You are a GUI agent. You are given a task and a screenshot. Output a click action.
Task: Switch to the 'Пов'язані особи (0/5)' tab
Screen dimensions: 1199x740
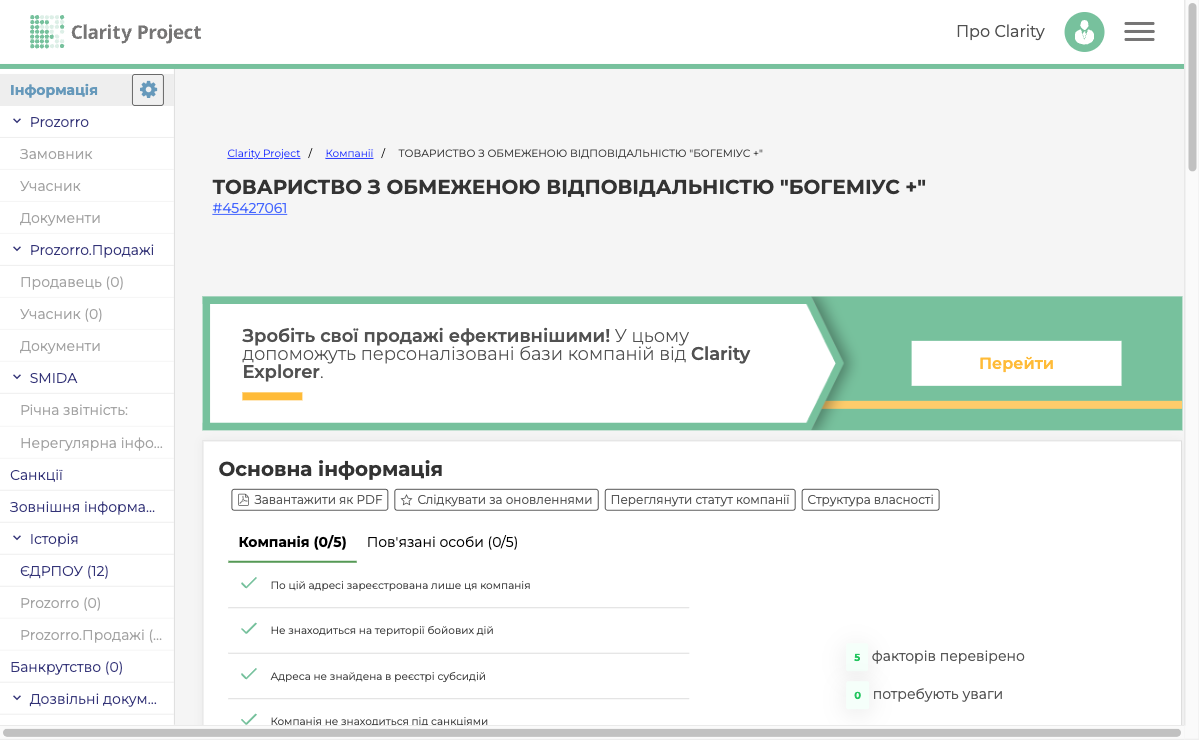pyautogui.click(x=444, y=541)
